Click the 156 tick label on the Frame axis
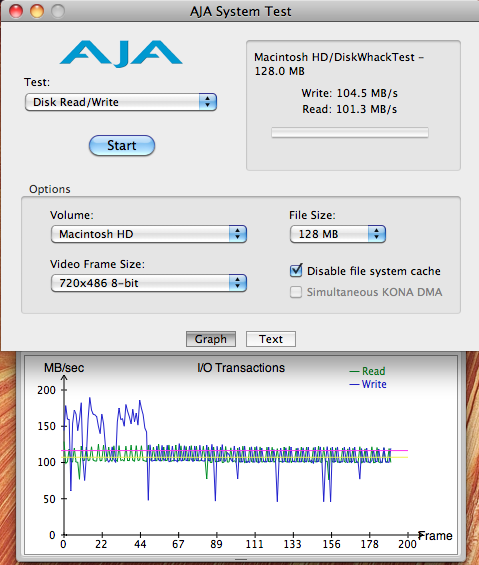 pyautogui.click(x=331, y=544)
